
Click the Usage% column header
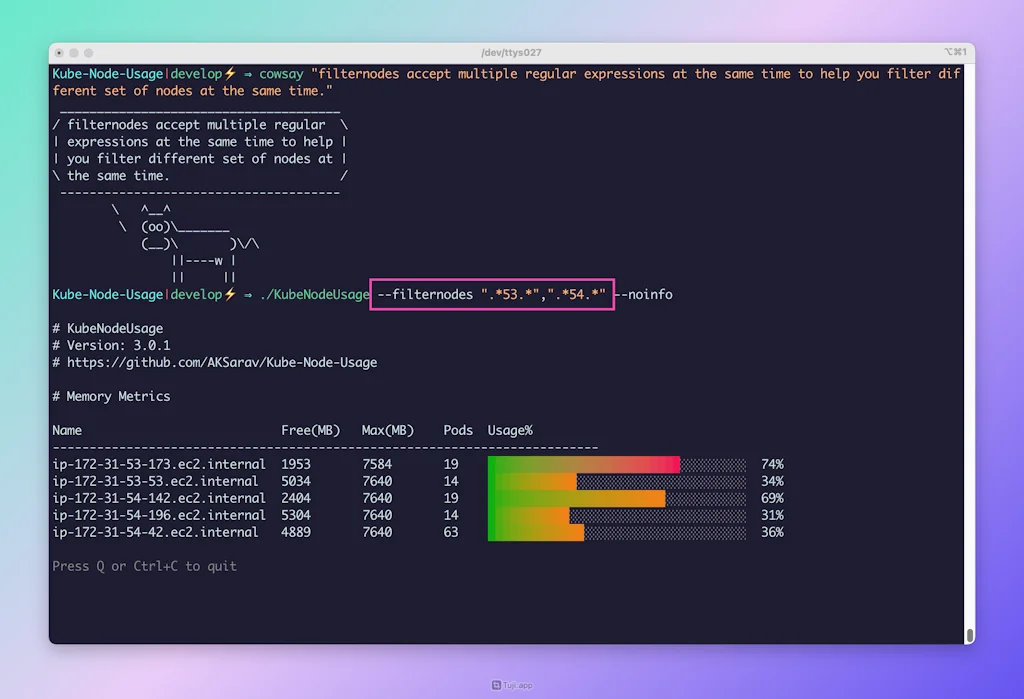point(510,430)
